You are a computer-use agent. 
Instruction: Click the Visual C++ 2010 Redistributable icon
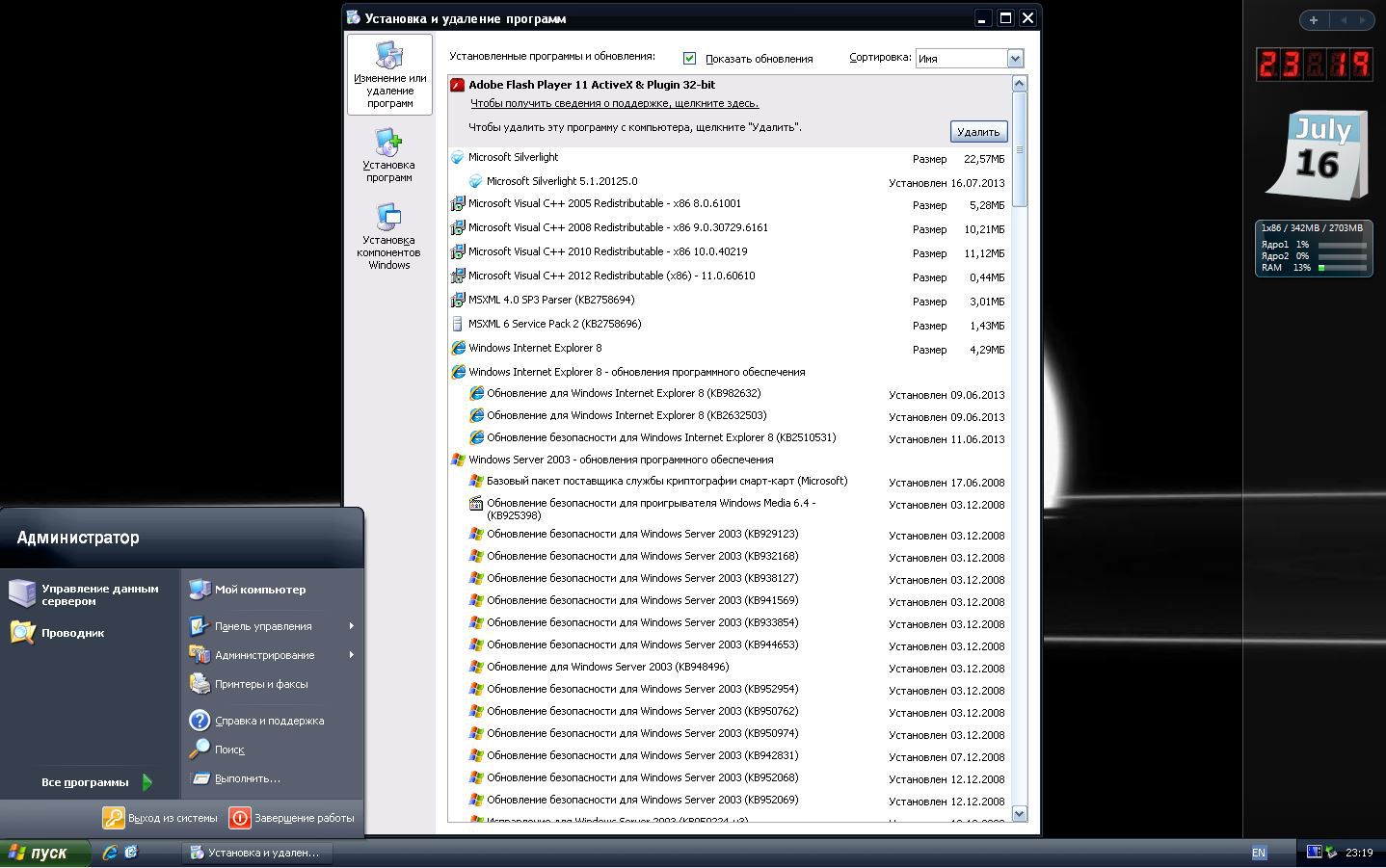(458, 252)
